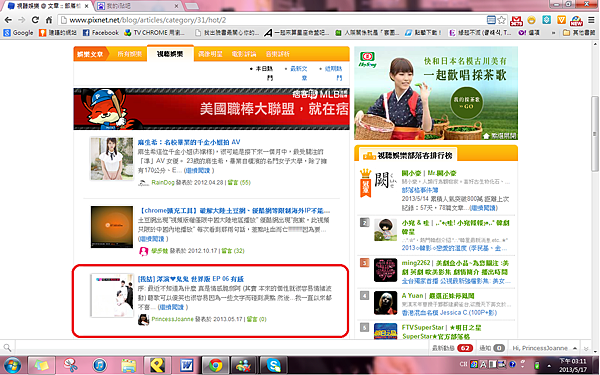Image resolution: width=600 pixels, height=375 pixels.
Task: Open the A Yuan blog link
Action: click(x=438, y=296)
